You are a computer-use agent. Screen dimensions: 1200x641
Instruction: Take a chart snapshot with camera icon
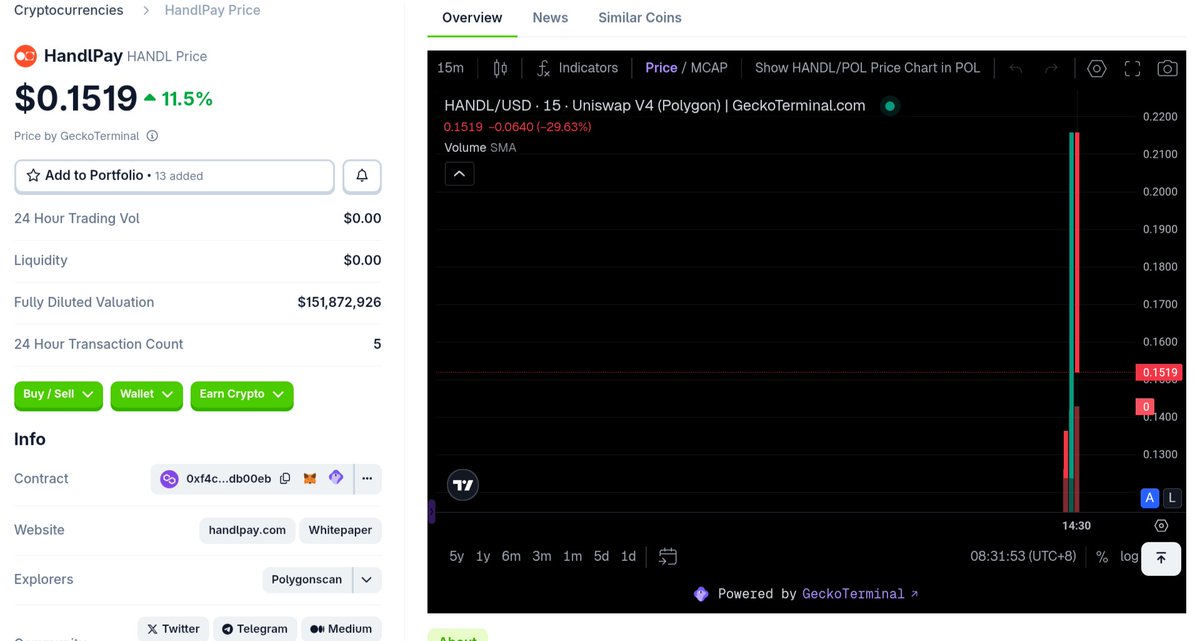pyautogui.click(x=1167, y=68)
